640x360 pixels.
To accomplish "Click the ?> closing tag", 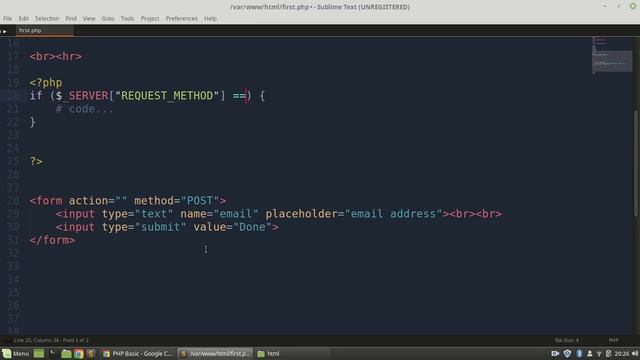I will coord(36,161).
